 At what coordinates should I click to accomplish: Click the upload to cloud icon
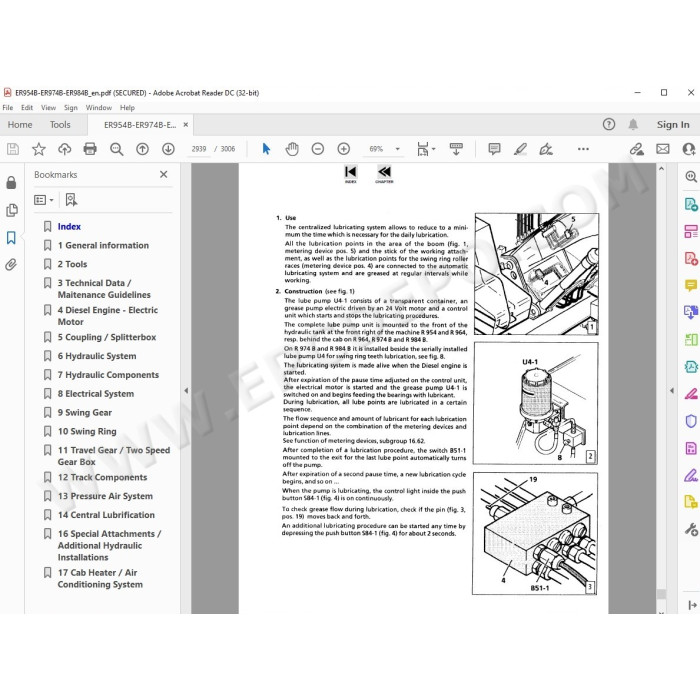[x=65, y=149]
